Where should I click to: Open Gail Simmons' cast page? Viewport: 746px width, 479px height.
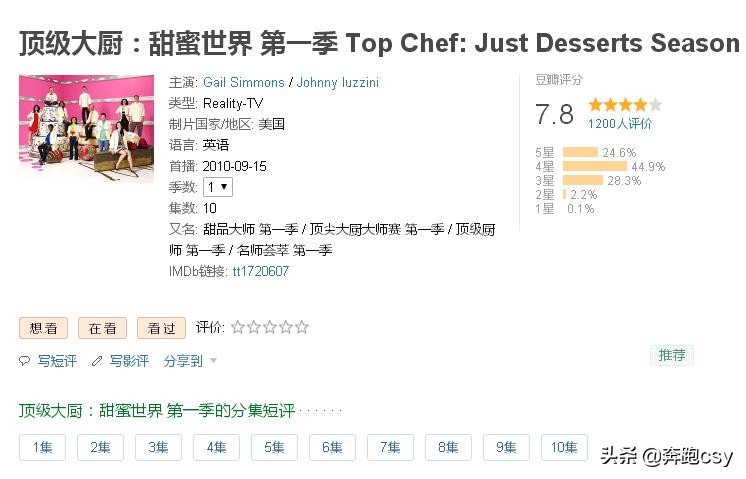coord(243,82)
